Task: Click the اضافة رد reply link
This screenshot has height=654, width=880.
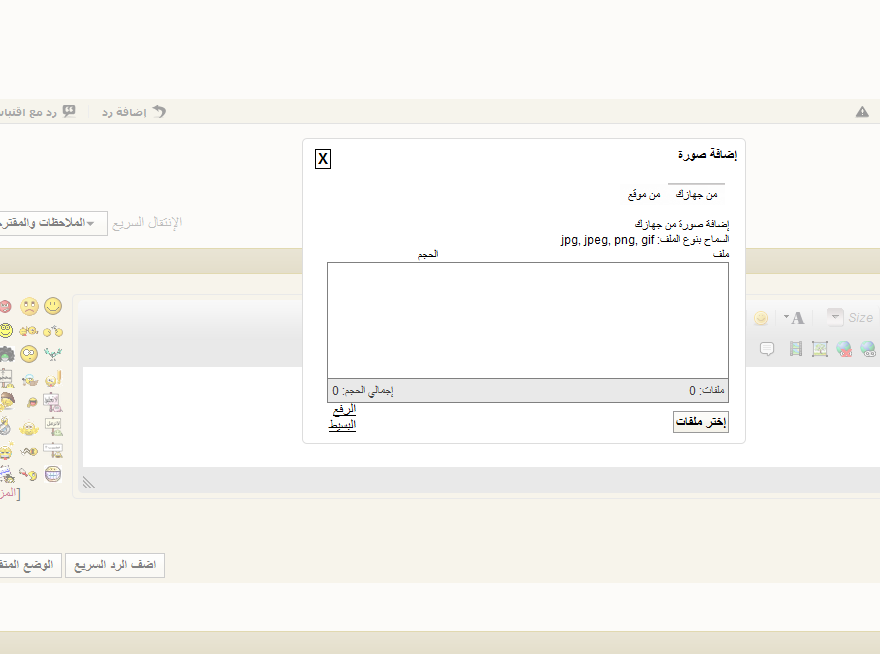Action: [x=134, y=112]
